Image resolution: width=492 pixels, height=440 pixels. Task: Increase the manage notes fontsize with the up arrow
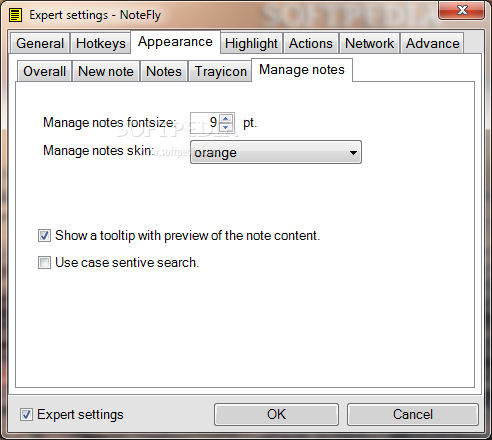click(x=226, y=119)
